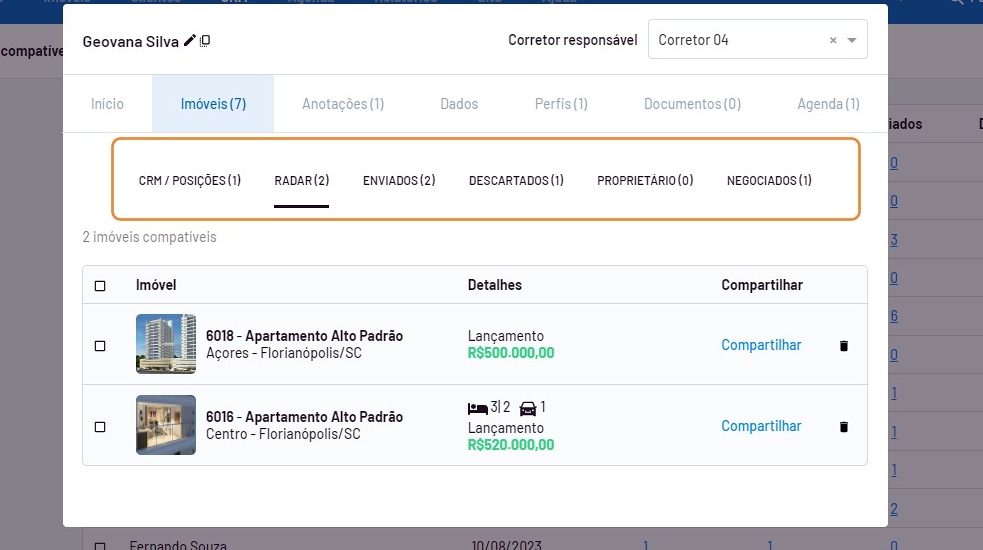Image resolution: width=983 pixels, height=550 pixels.
Task: Tick the select-all checkbox in the table header
Action: pos(100,286)
